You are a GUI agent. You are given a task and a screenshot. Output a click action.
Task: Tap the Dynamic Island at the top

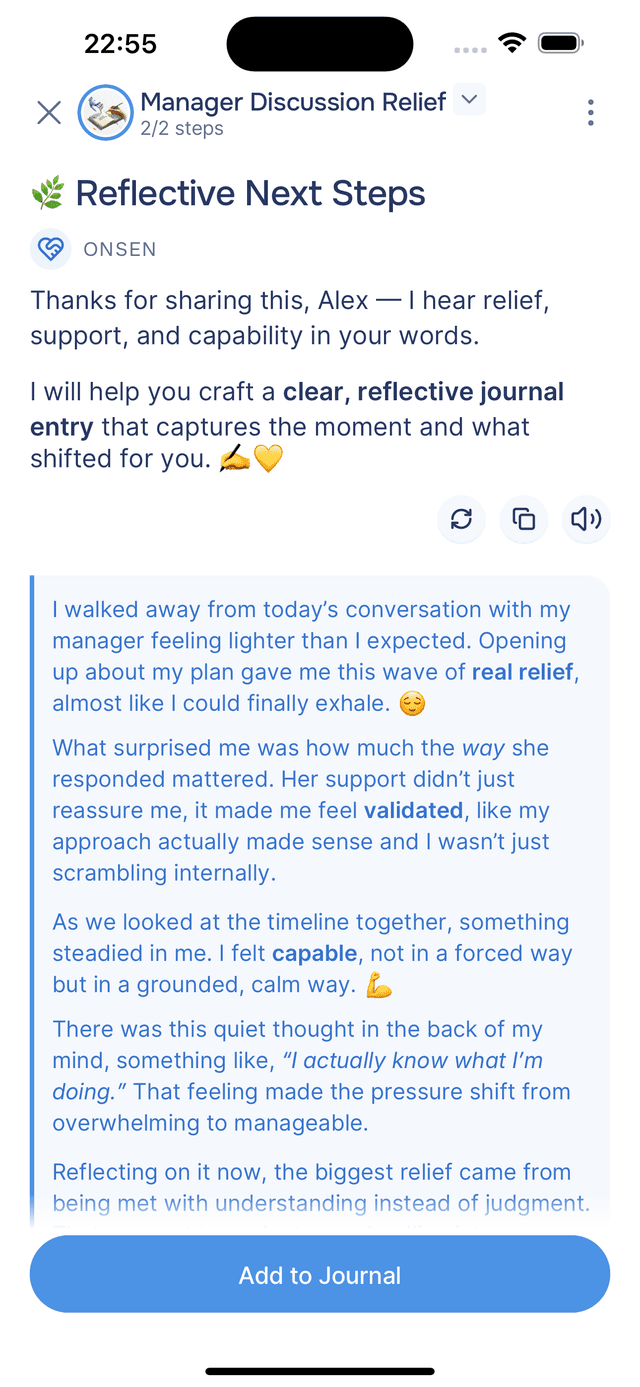coord(320,43)
